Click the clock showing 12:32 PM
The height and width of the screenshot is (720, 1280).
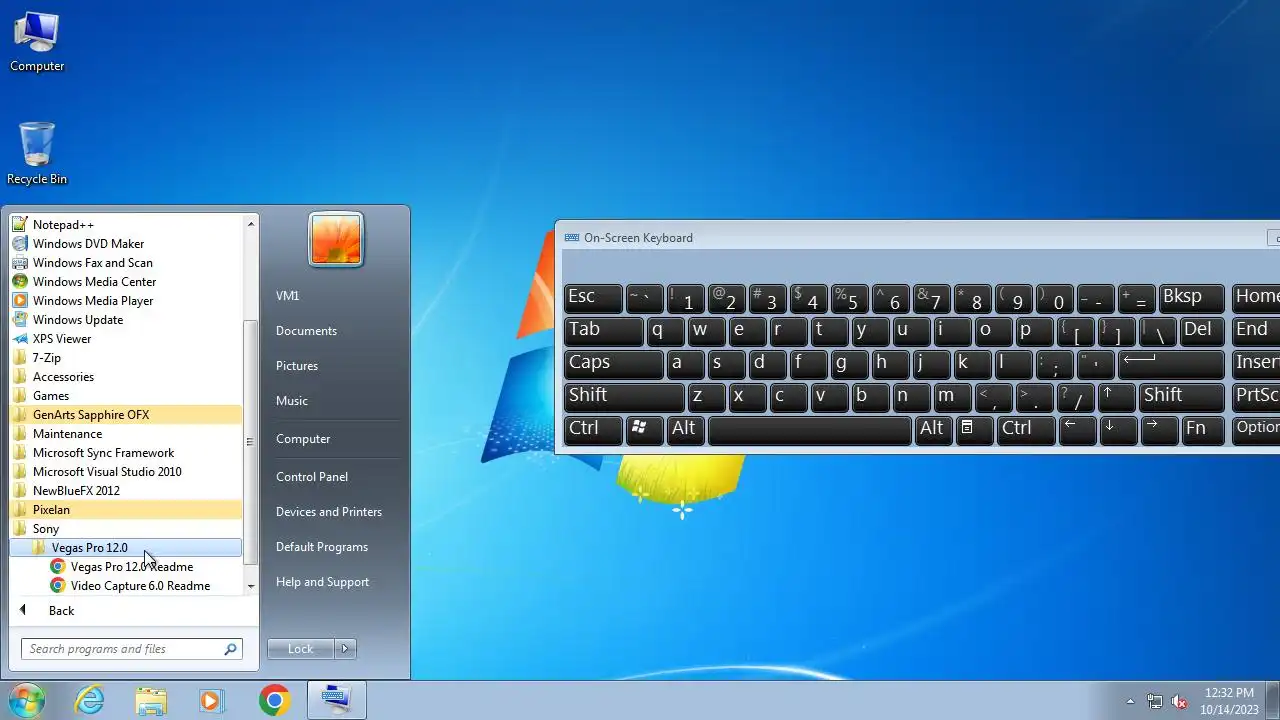point(1229,692)
